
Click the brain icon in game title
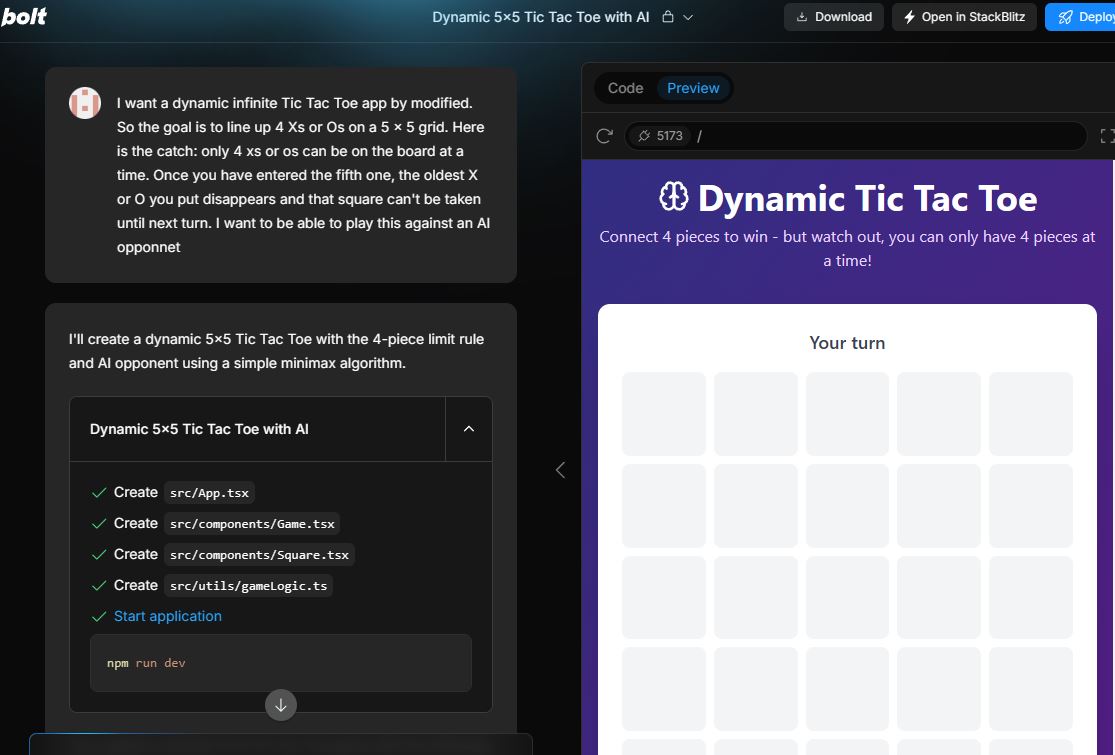click(x=674, y=198)
